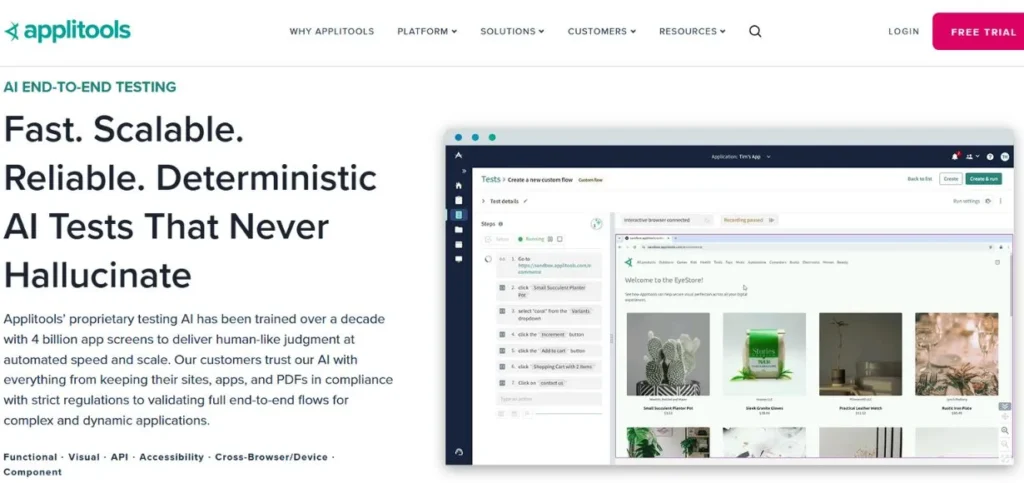Click the Tests breadcrumb link

(490, 179)
